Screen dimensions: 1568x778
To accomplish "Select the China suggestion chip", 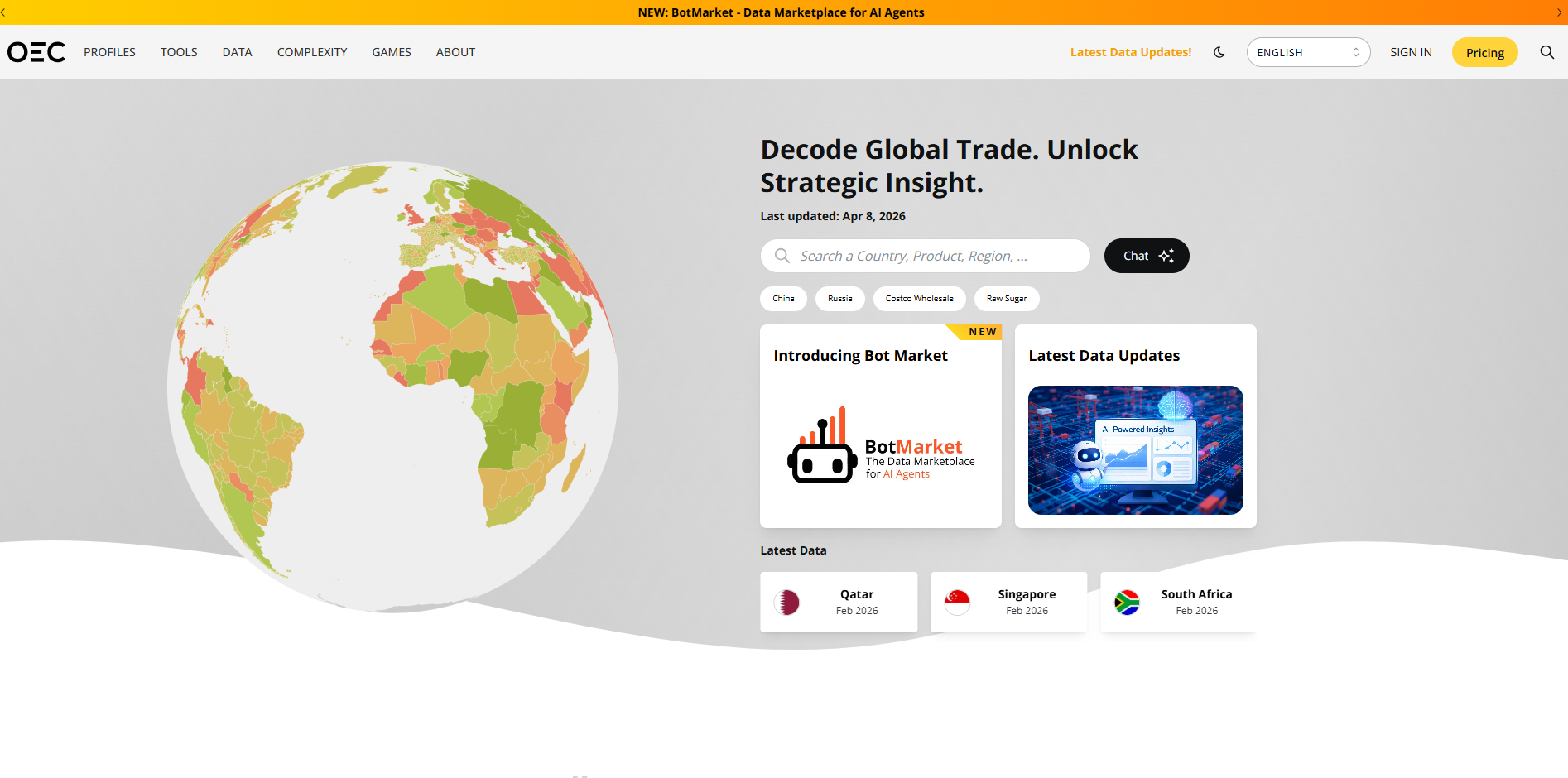I will (x=783, y=299).
